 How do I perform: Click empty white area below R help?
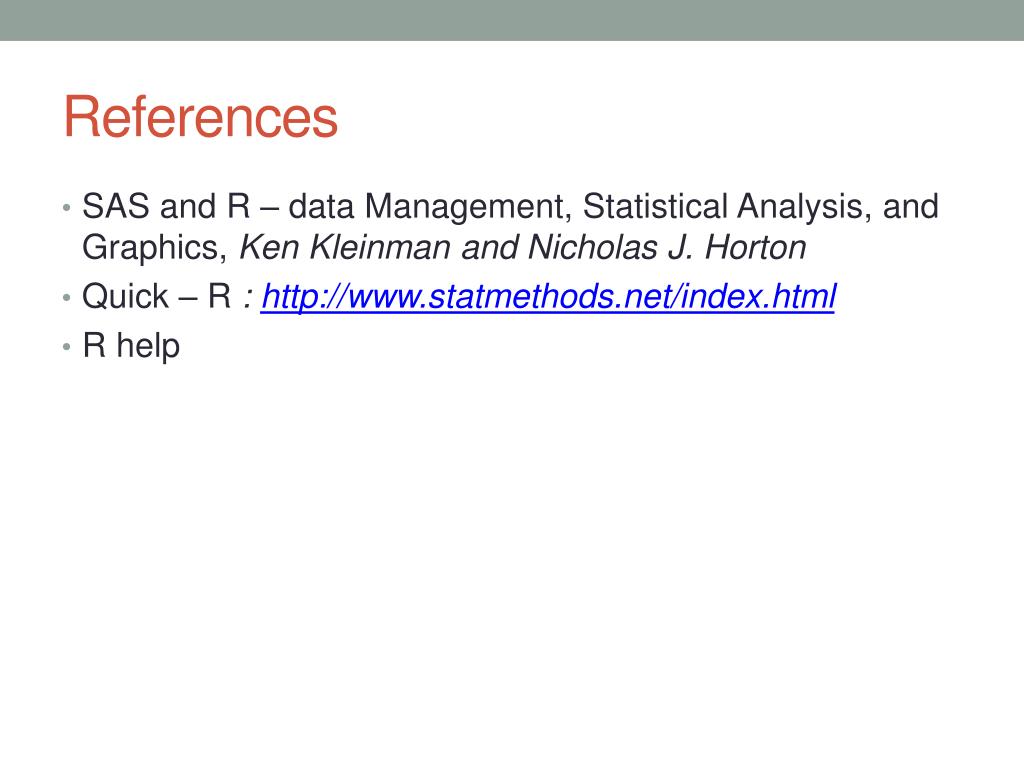click(512, 555)
